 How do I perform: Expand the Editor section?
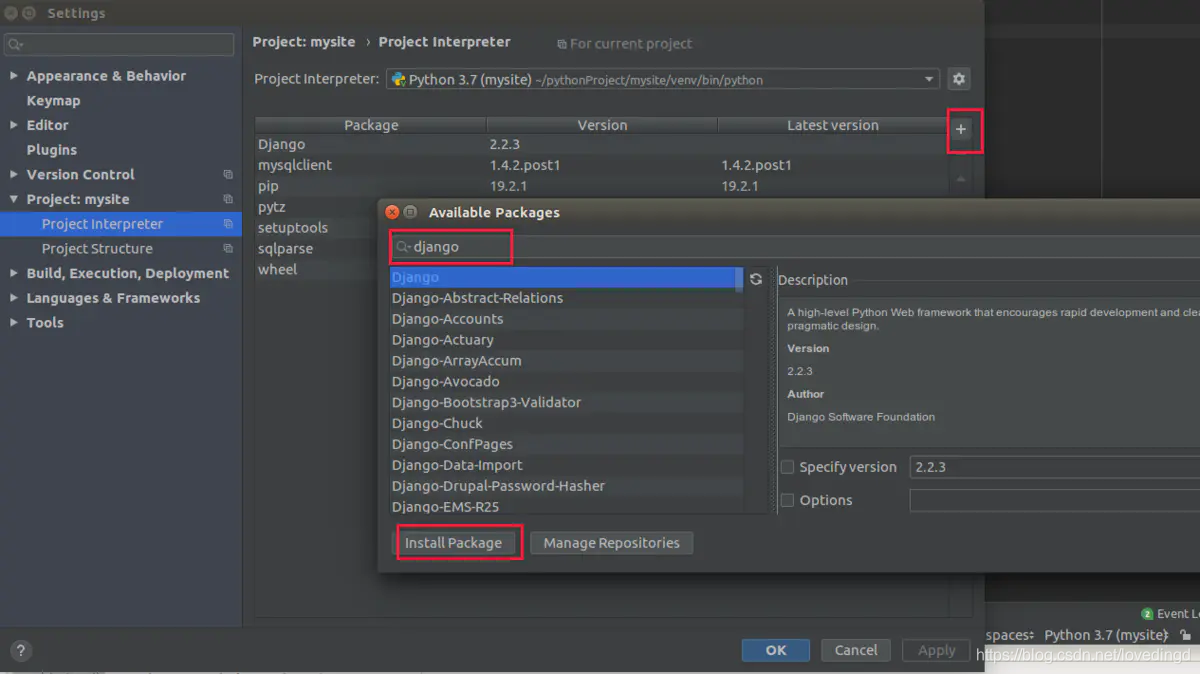pyautogui.click(x=13, y=125)
